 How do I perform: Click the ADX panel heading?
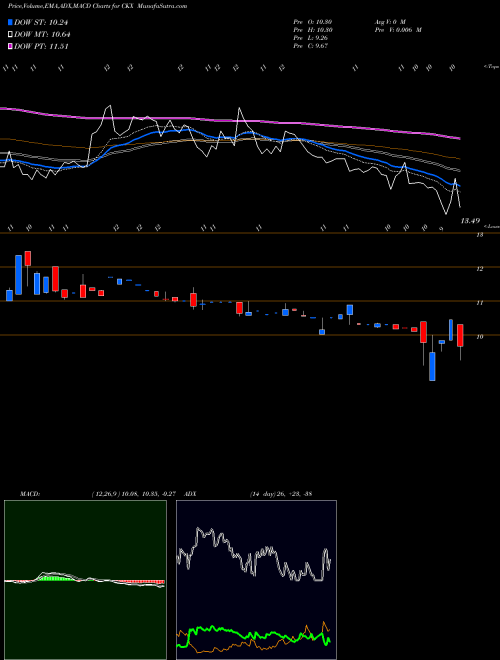[190, 494]
